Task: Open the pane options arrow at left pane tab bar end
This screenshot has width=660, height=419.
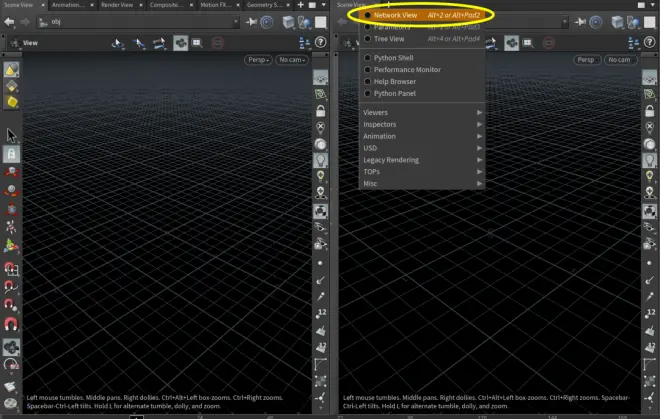Action: point(324,5)
